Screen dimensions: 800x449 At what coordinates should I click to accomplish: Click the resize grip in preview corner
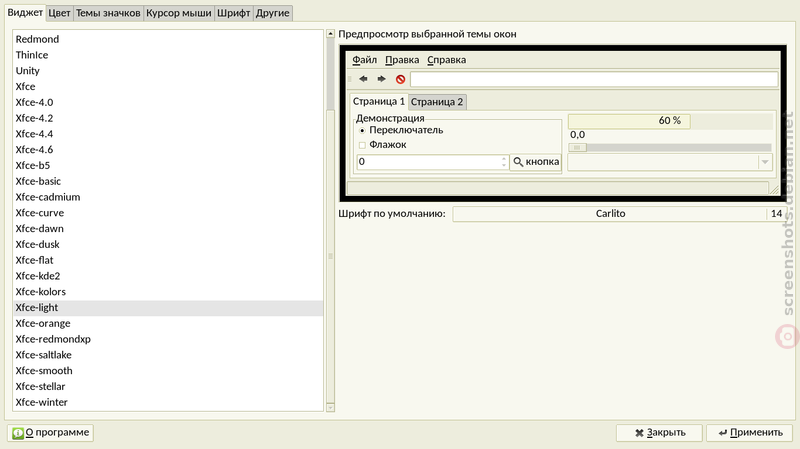pyautogui.click(x=774, y=189)
